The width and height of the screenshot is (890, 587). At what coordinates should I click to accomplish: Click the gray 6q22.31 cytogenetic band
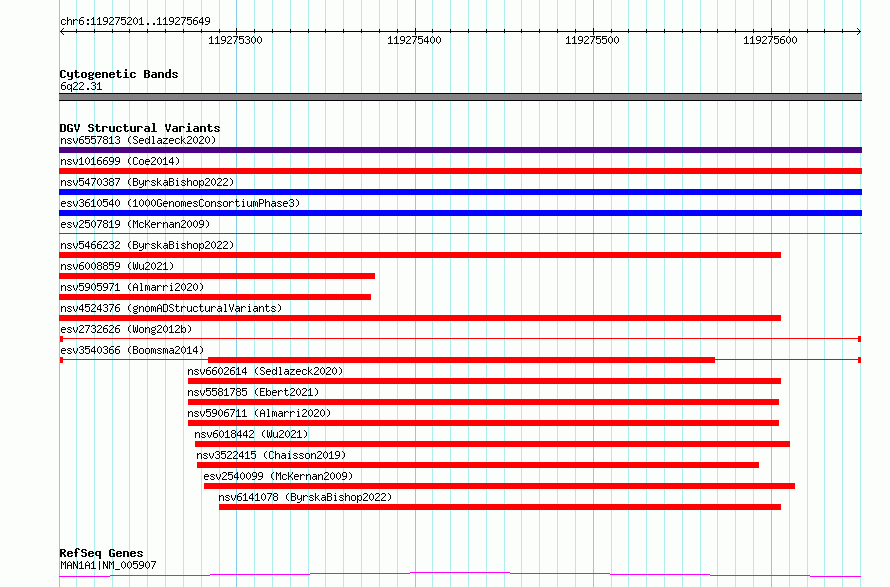(x=460, y=97)
